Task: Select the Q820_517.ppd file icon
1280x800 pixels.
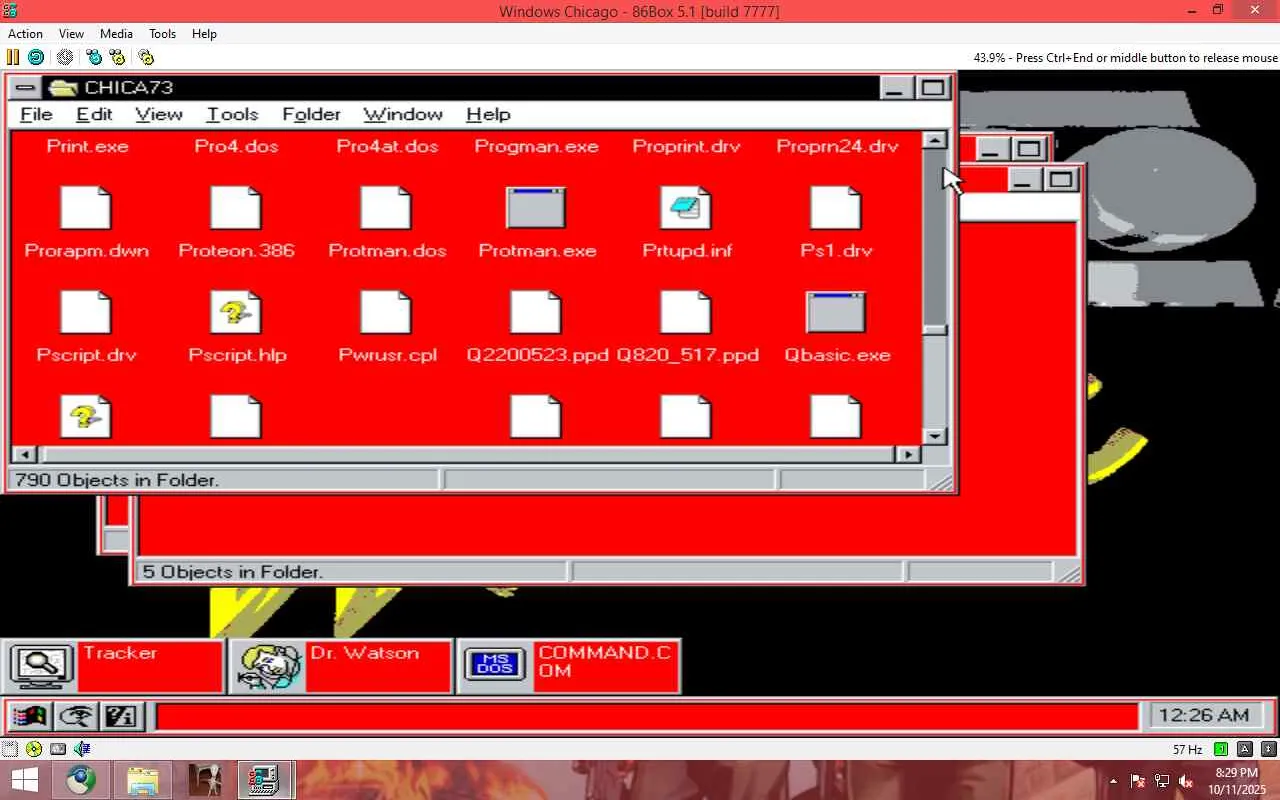Action: tap(686, 312)
